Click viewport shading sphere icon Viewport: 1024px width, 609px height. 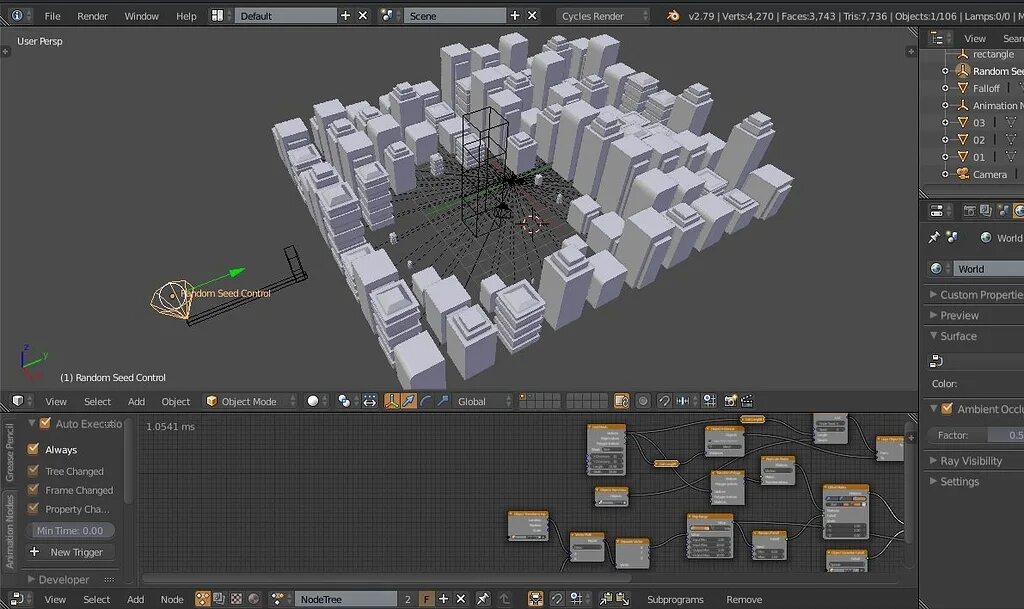click(x=313, y=401)
